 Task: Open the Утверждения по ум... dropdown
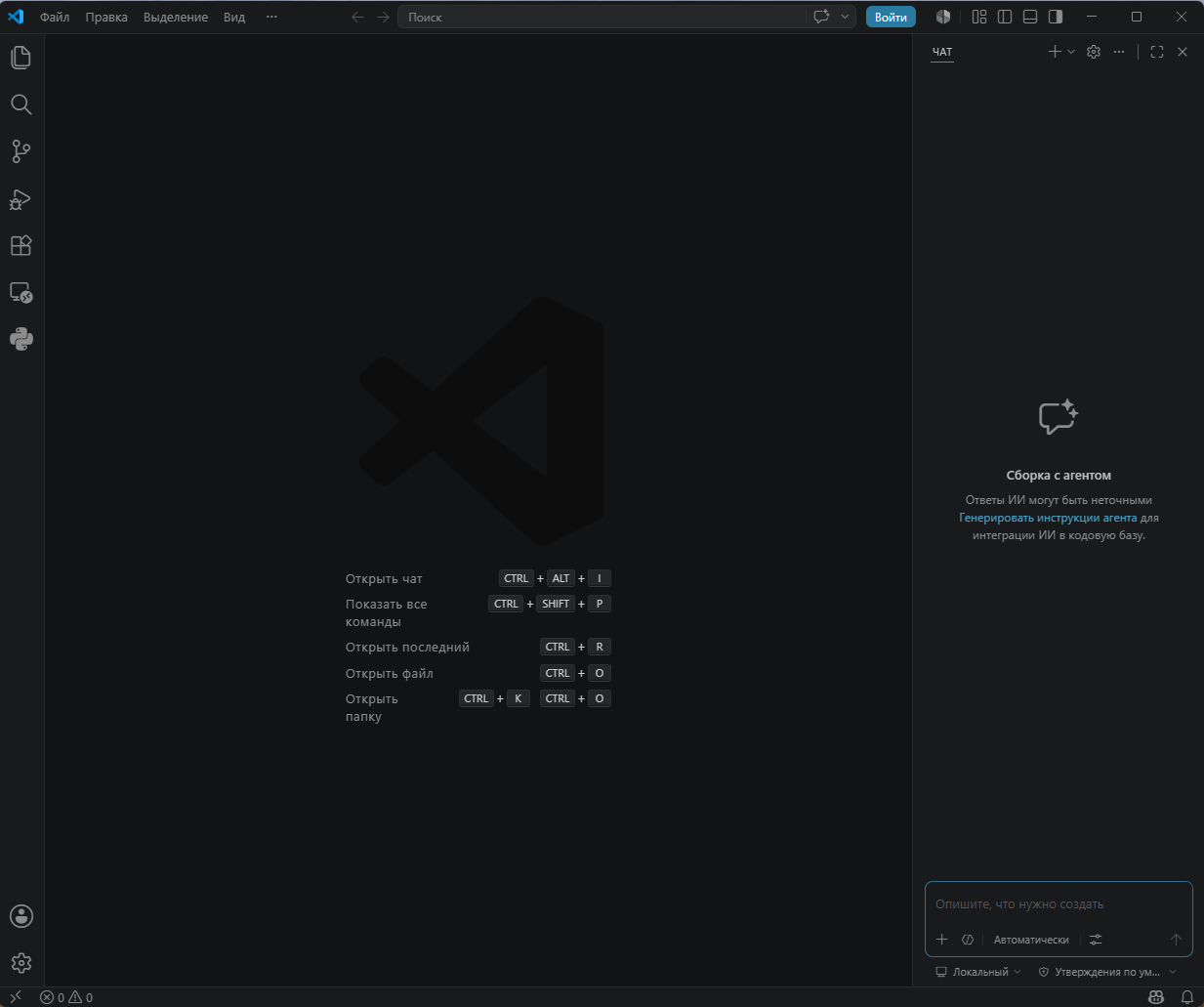(x=1107, y=972)
